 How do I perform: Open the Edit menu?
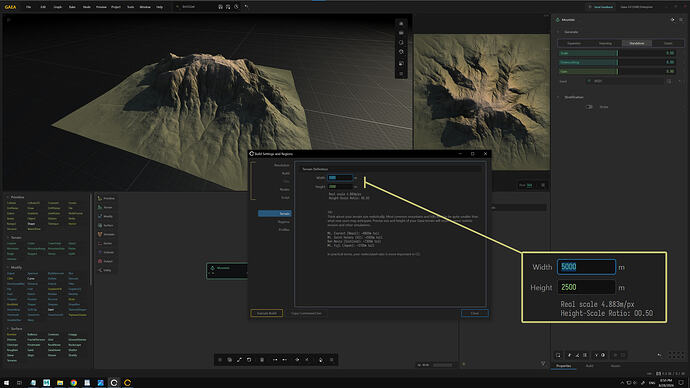43,7
